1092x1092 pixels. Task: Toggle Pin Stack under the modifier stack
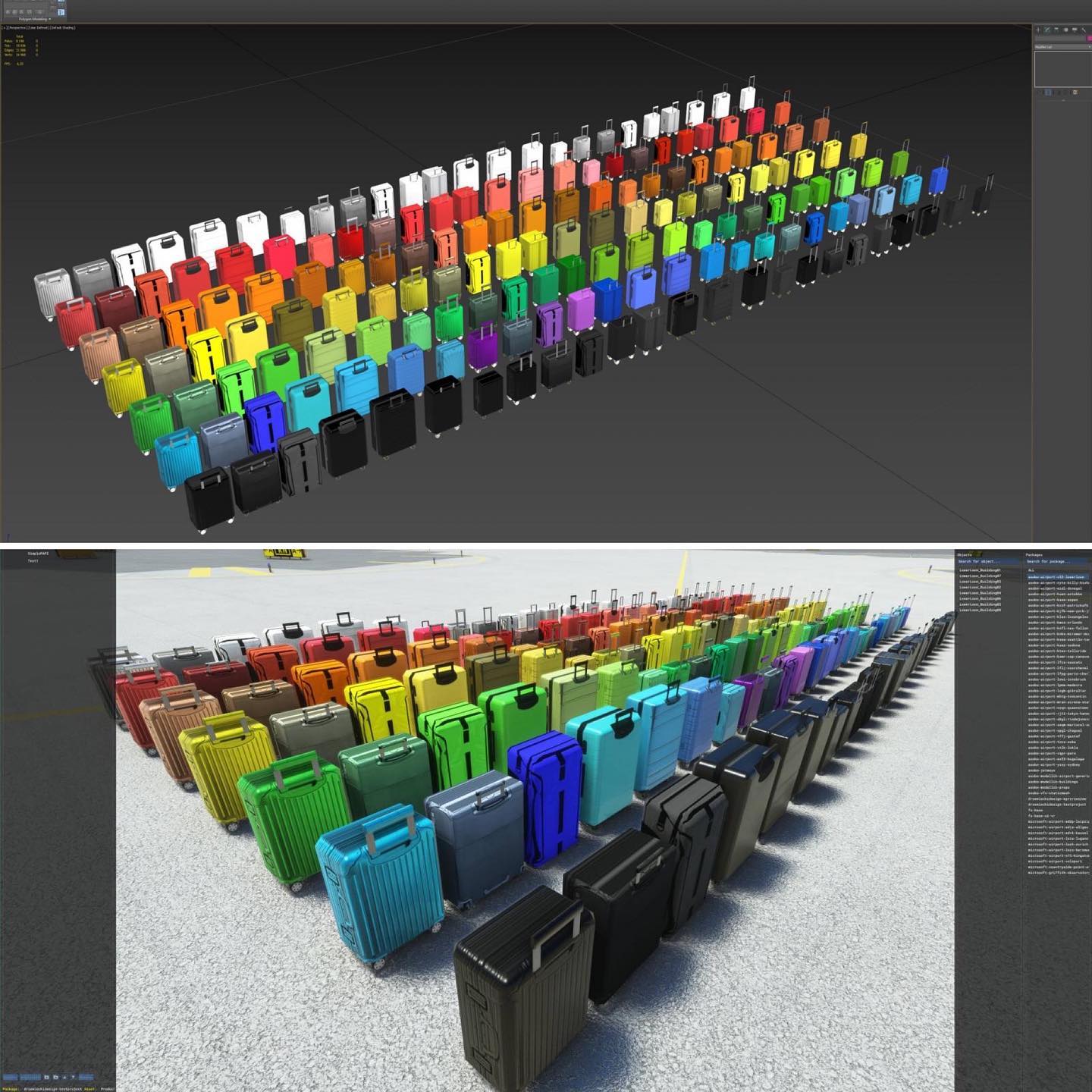click(1040, 93)
